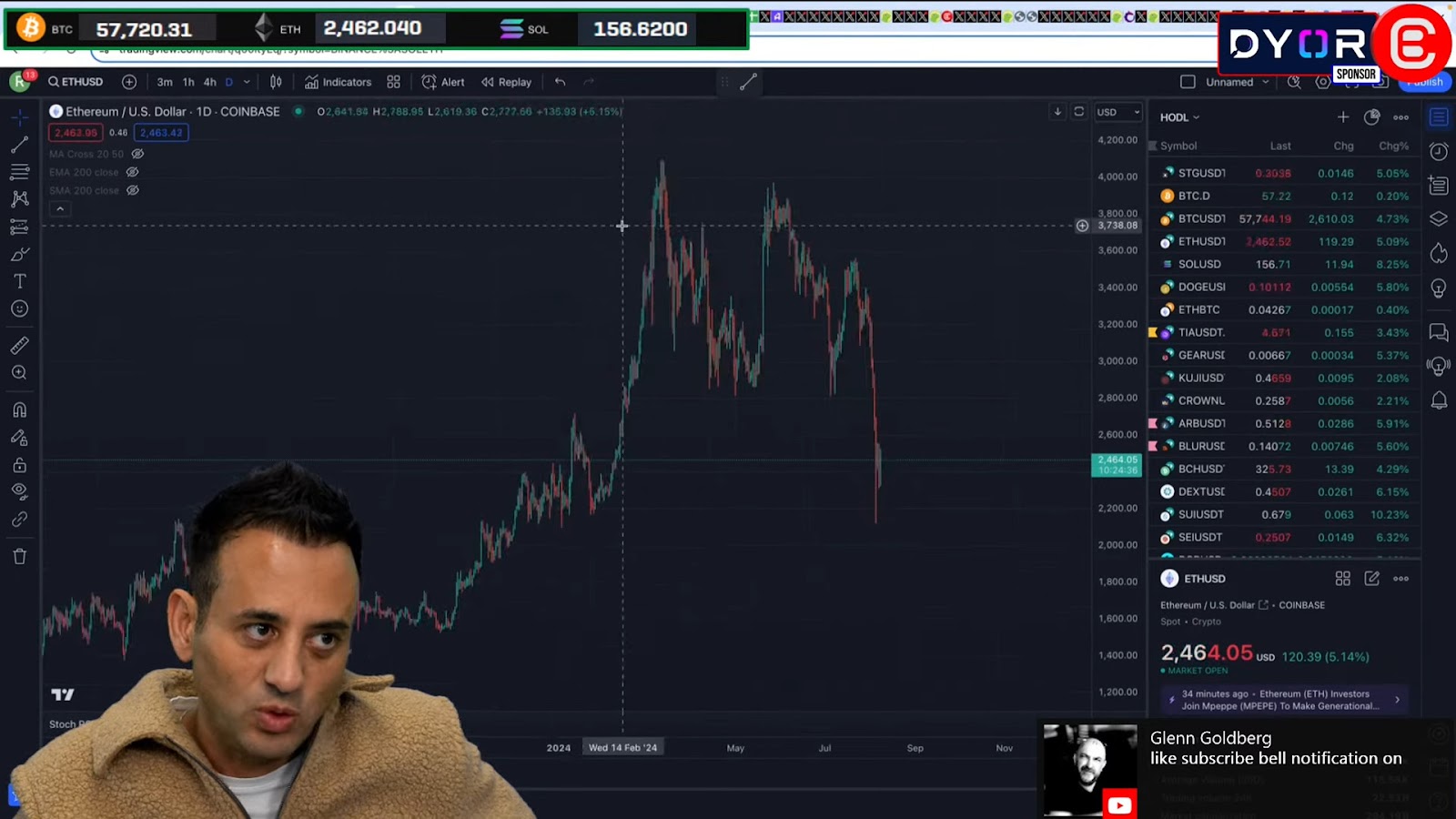
Task: Open the compare or add symbol button
Action: click(x=129, y=82)
